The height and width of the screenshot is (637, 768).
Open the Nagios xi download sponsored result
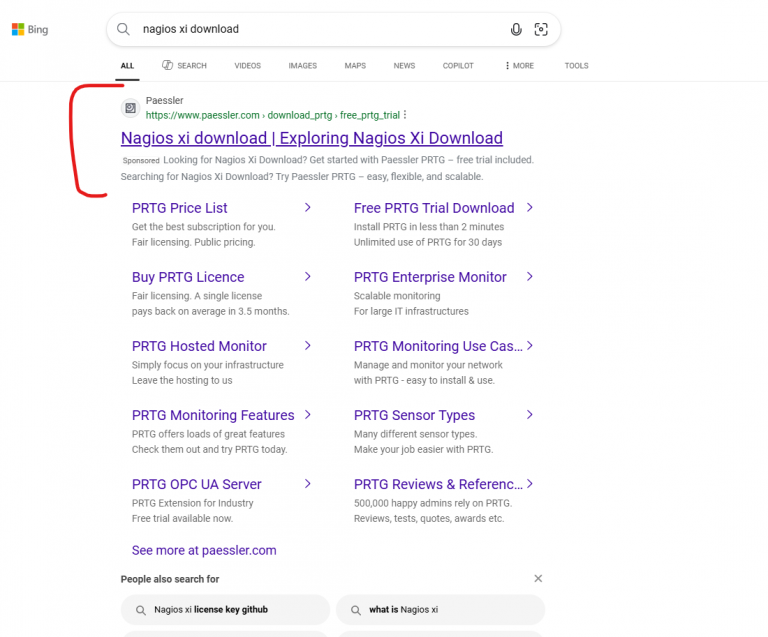pyautogui.click(x=311, y=138)
